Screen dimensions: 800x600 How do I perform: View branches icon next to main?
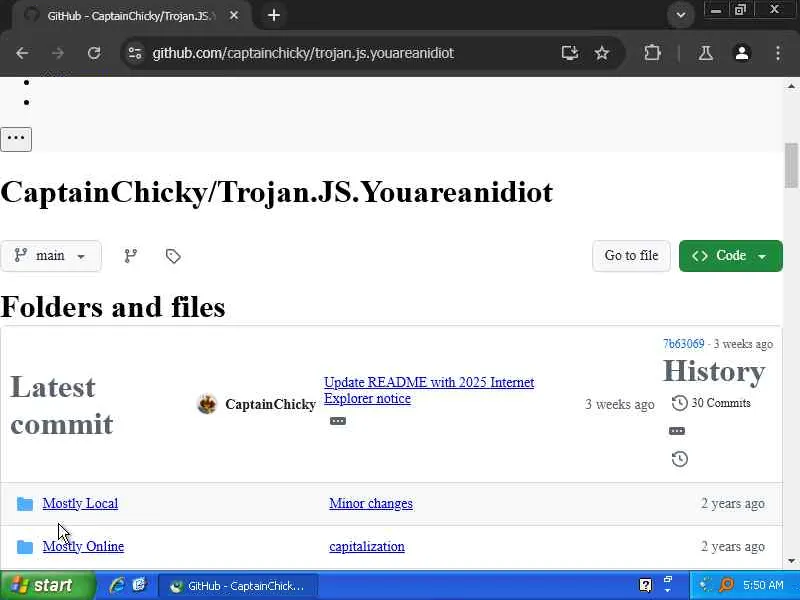point(131,256)
